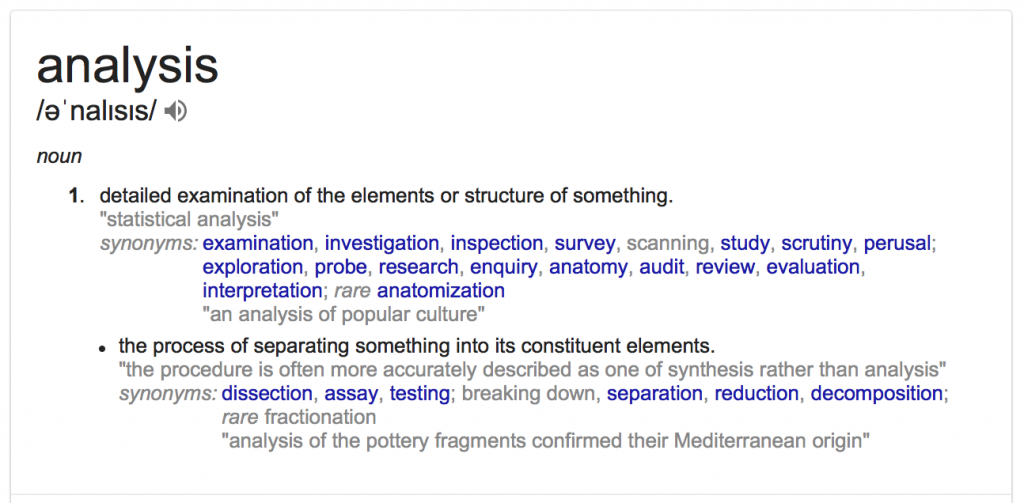This screenshot has width=1024, height=503.
Task: Click the headword "analysis" title
Action: coord(127,66)
